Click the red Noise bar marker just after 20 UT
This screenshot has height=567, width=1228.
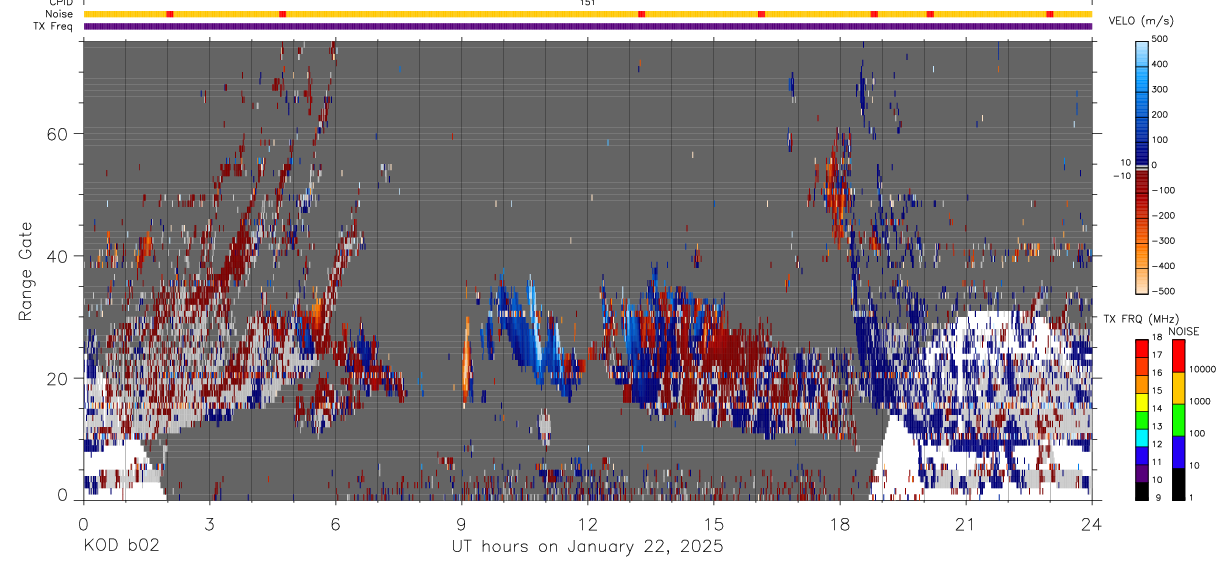click(x=930, y=14)
